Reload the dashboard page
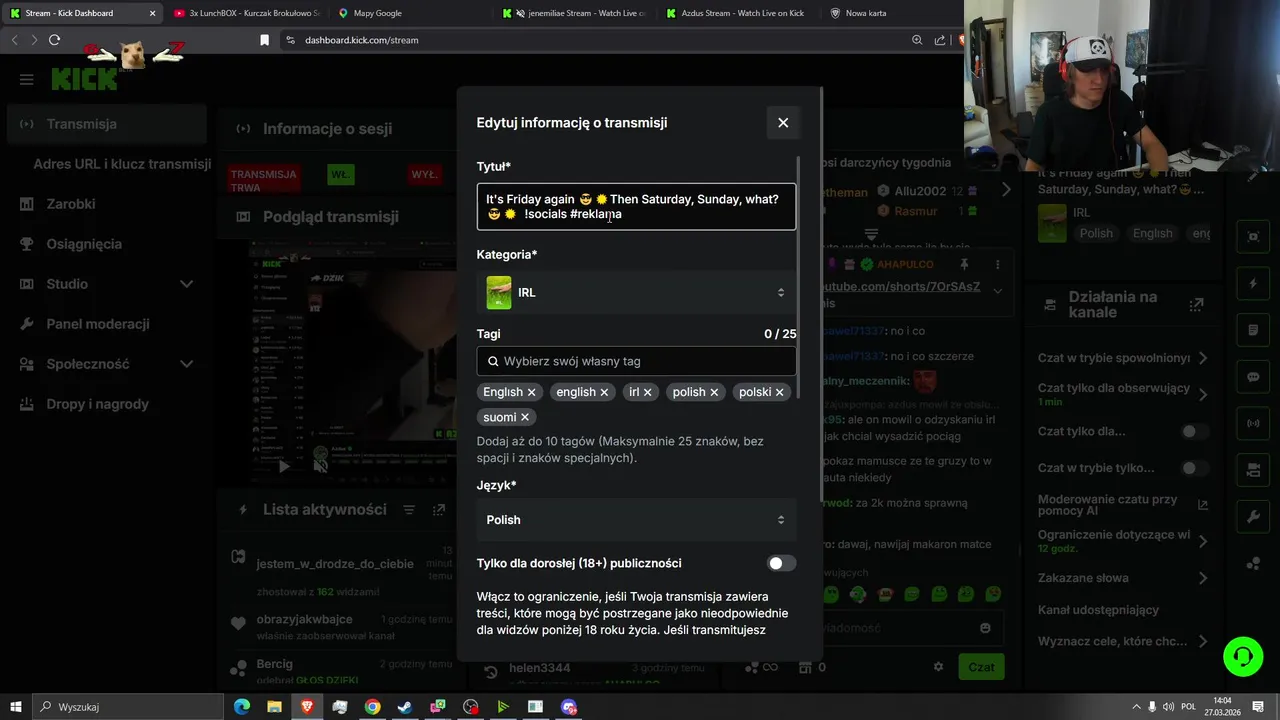The image size is (1280, 720). pyautogui.click(x=54, y=40)
